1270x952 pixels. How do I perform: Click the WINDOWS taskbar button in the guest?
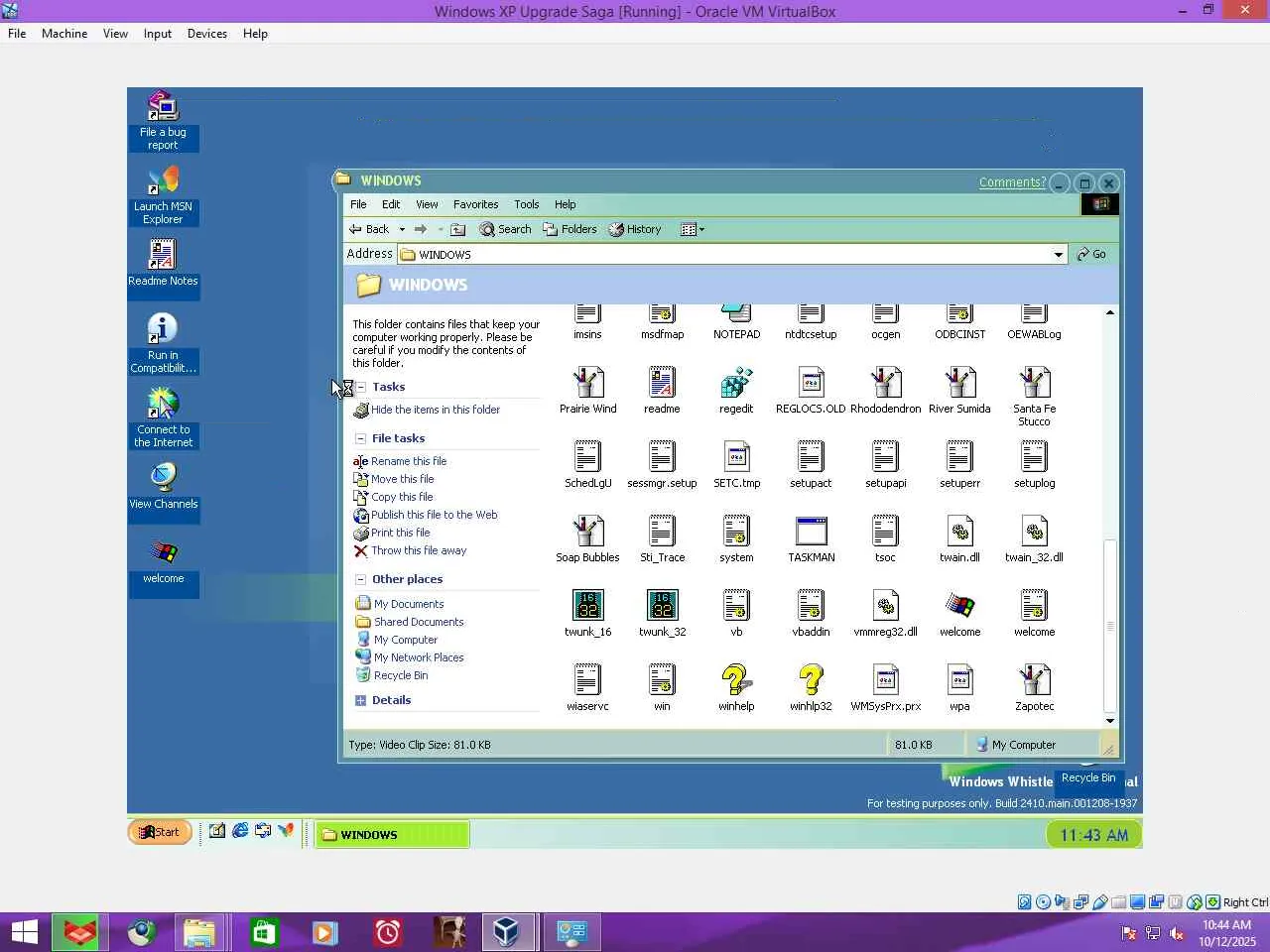[x=392, y=835]
